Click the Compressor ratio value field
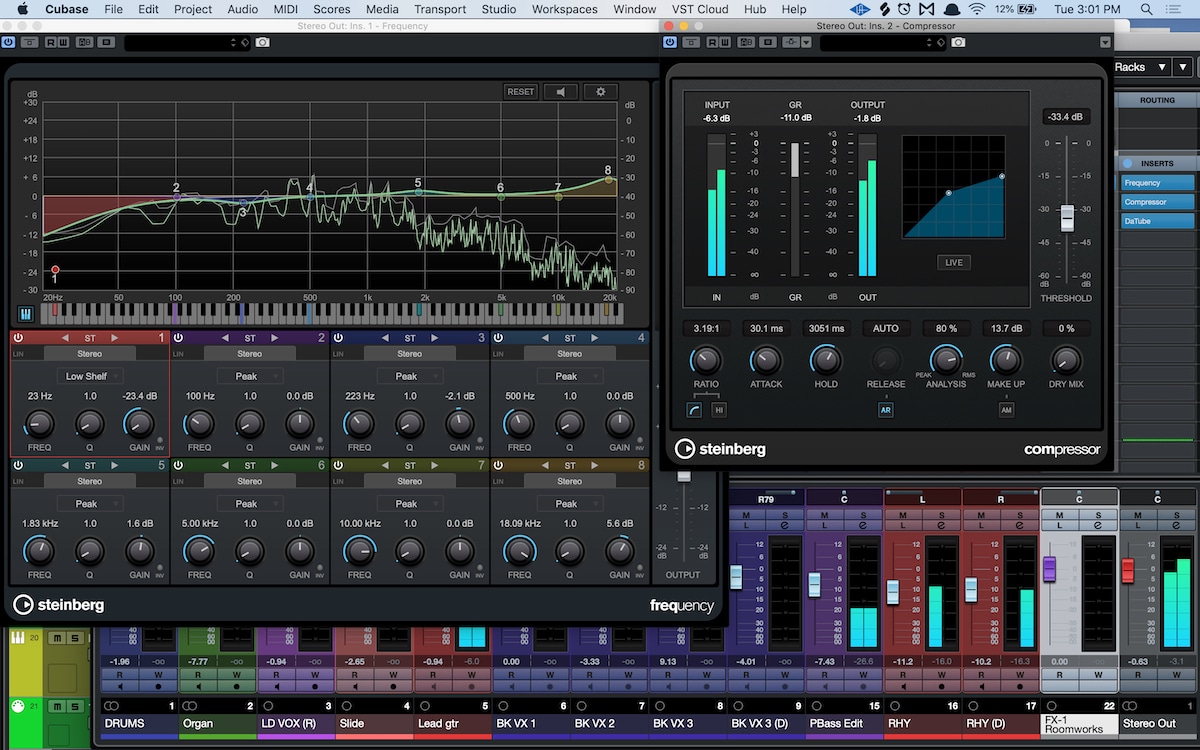1200x750 pixels. (706, 328)
